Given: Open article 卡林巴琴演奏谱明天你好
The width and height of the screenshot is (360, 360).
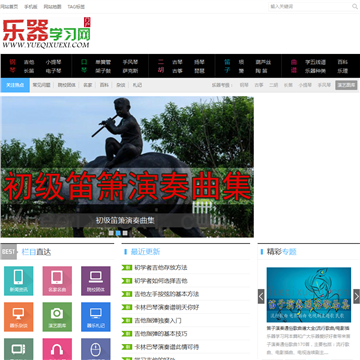Looking at the screenshot, I should click(x=167, y=307).
